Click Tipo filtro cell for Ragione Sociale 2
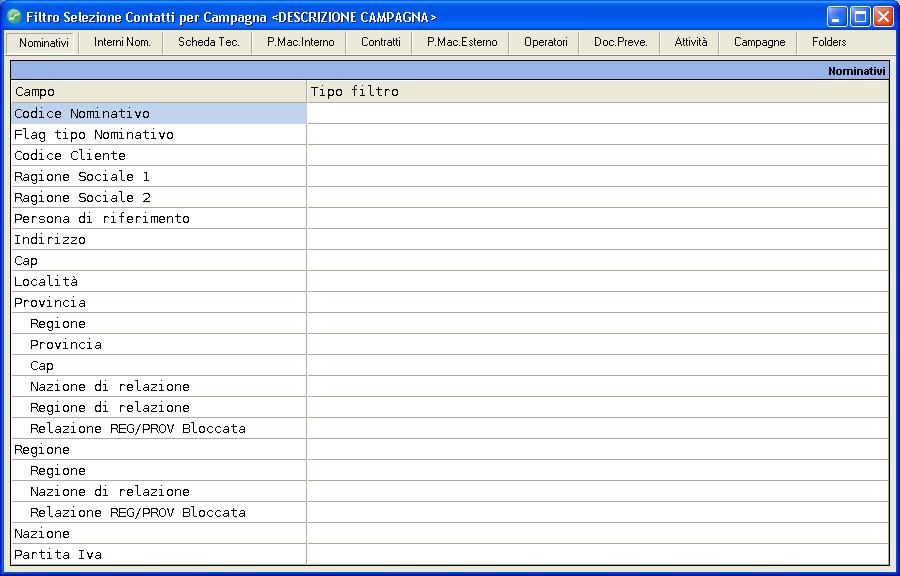 pyautogui.click(x=598, y=197)
